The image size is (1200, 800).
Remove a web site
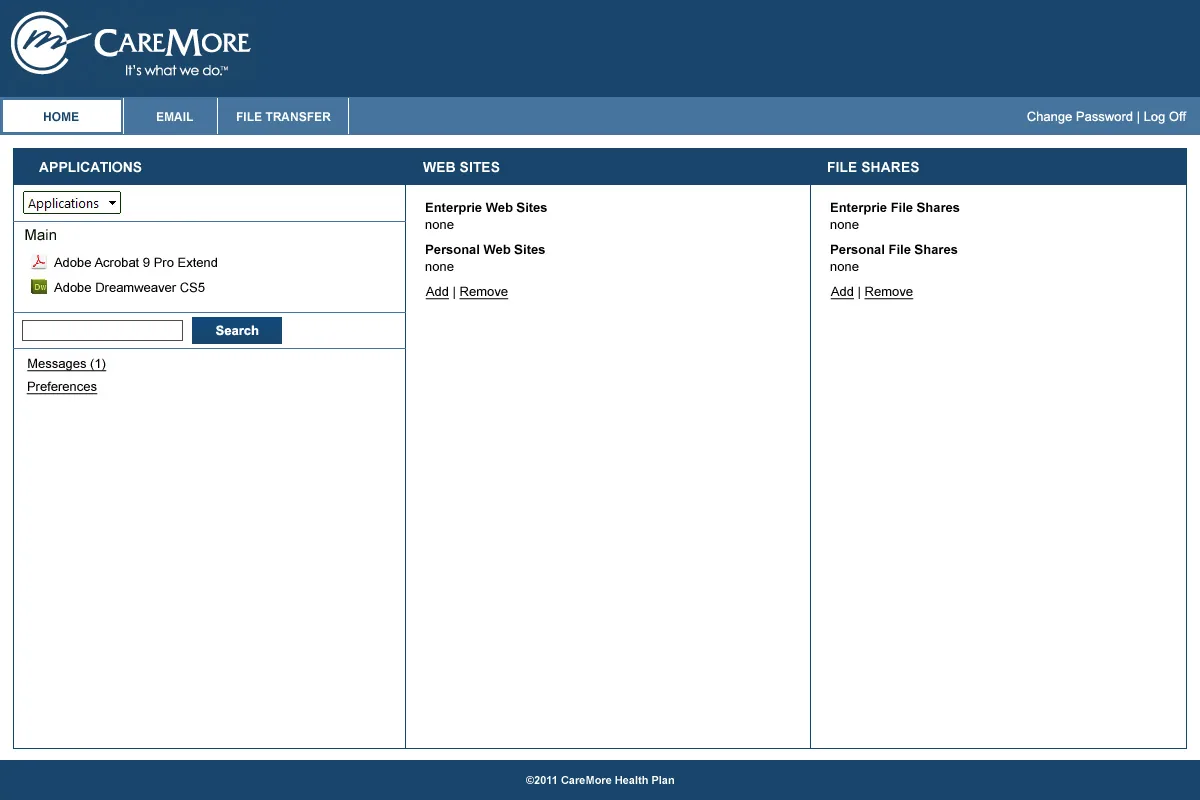pos(484,292)
